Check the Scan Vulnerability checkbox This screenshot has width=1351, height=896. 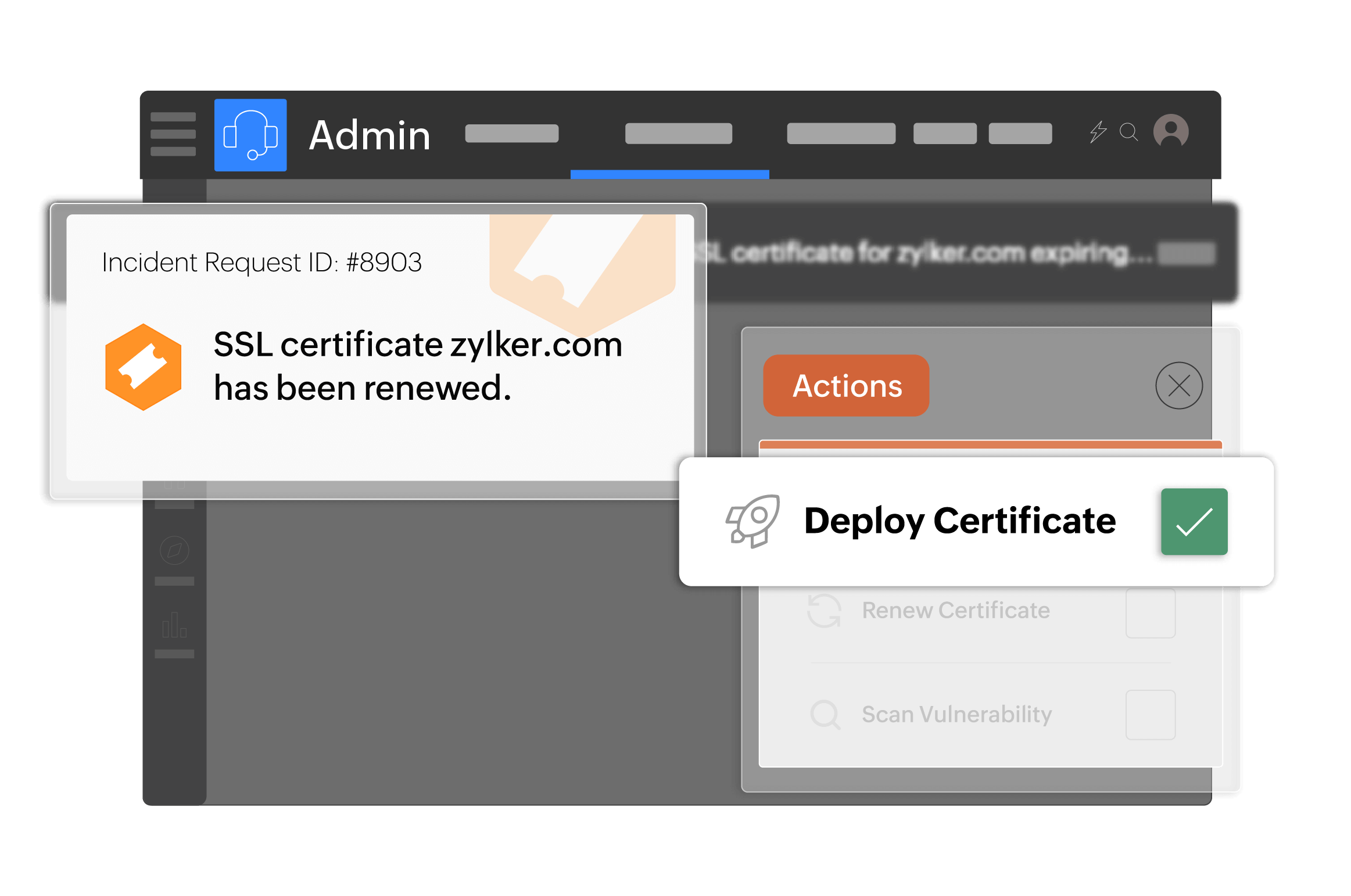[1150, 715]
